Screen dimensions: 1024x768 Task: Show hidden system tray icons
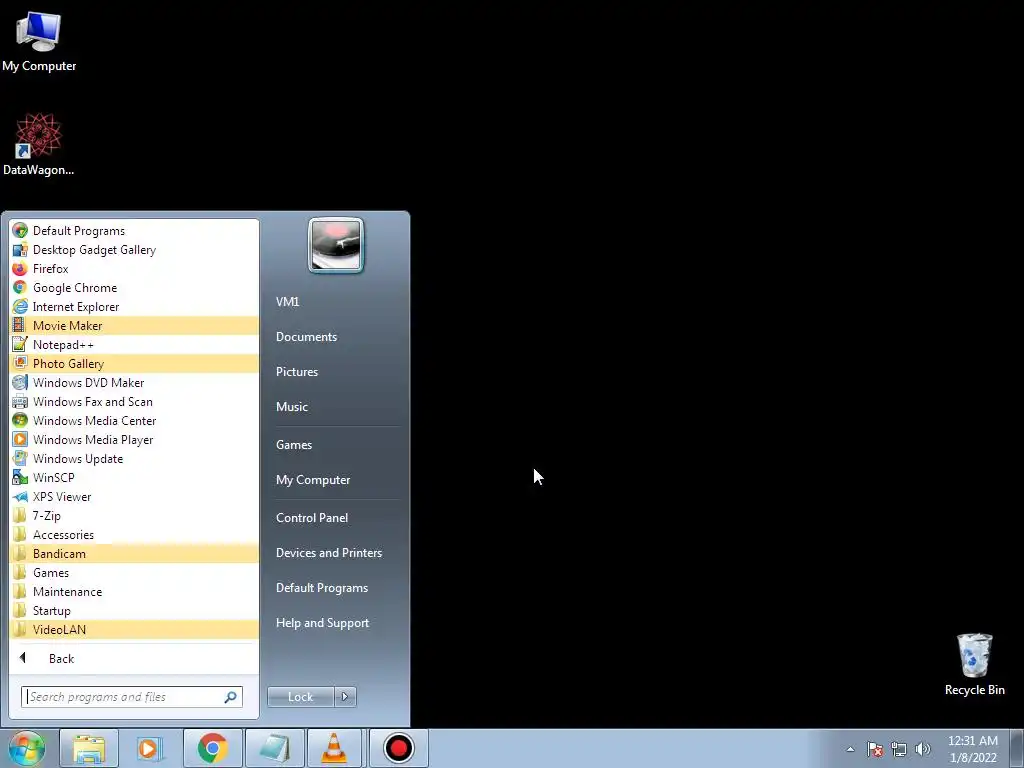(x=850, y=749)
